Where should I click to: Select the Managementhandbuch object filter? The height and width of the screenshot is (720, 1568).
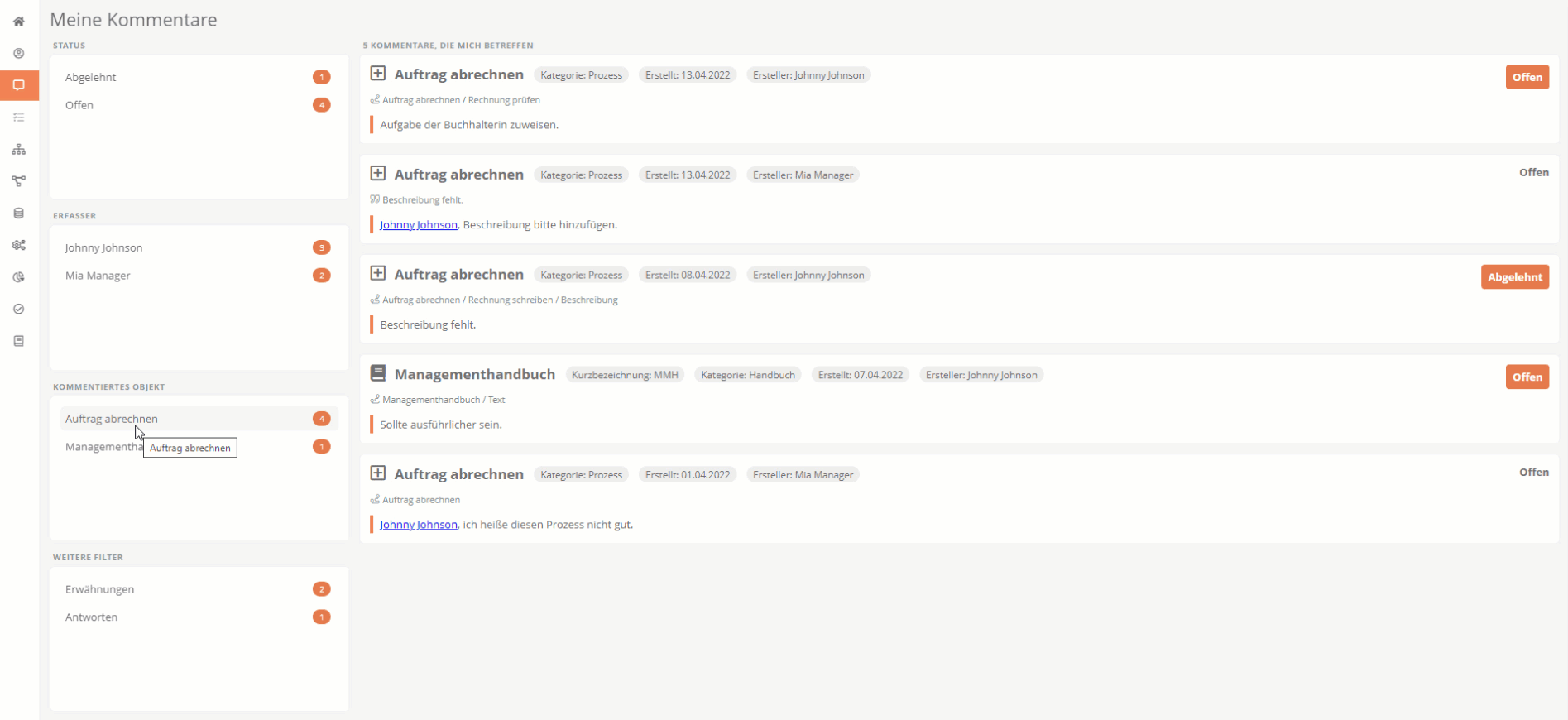pyautogui.click(x=199, y=447)
